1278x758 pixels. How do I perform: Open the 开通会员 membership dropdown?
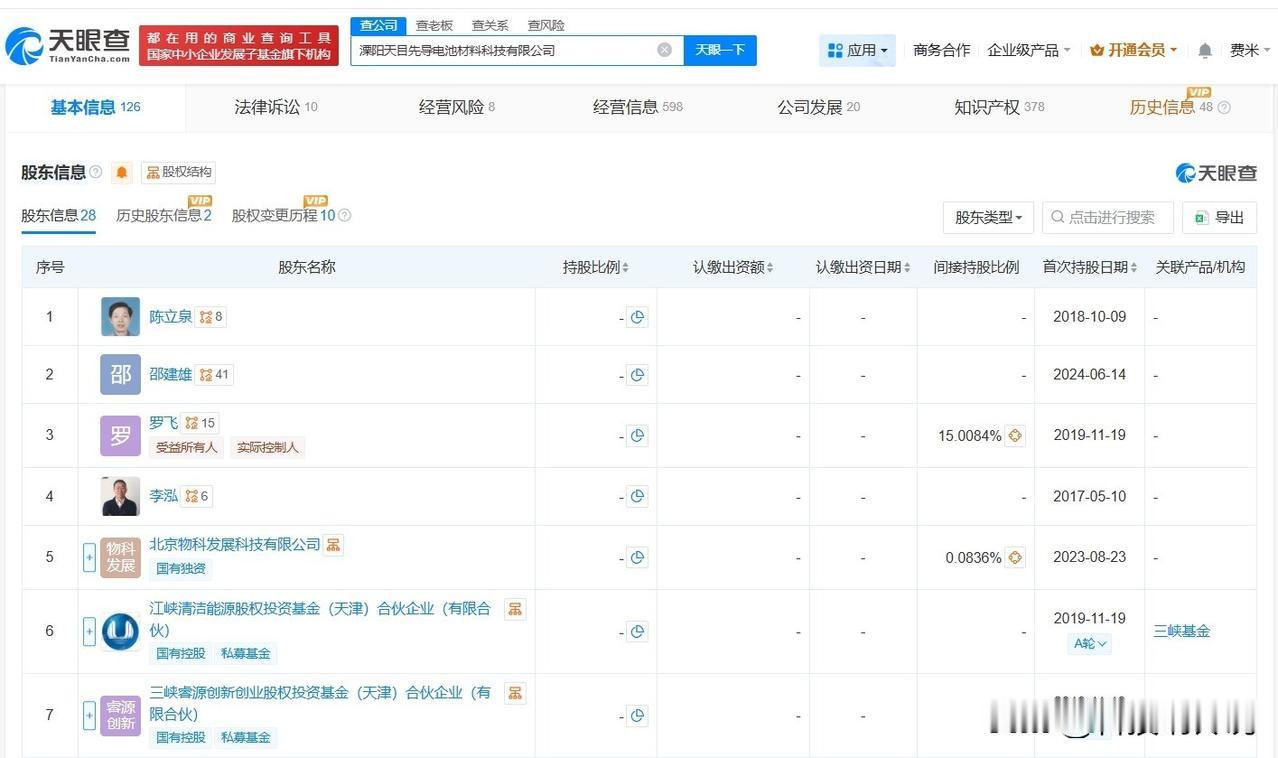(x=1133, y=50)
